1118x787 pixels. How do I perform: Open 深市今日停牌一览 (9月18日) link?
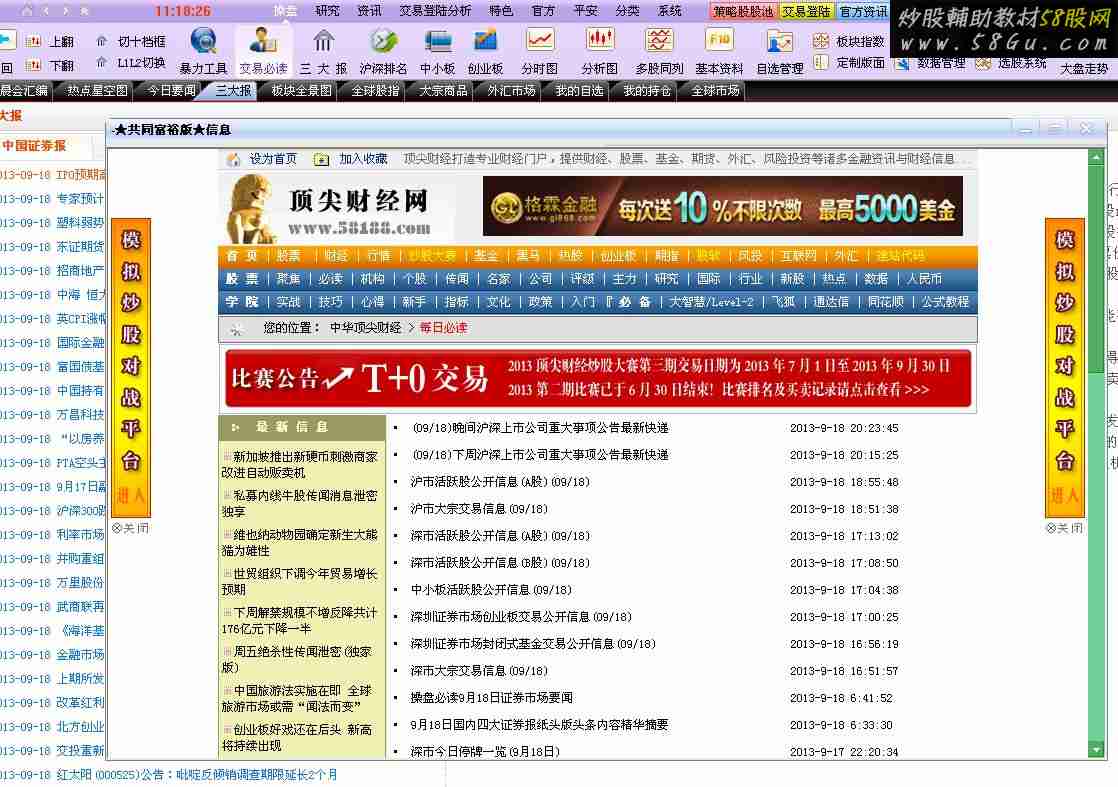485,751
